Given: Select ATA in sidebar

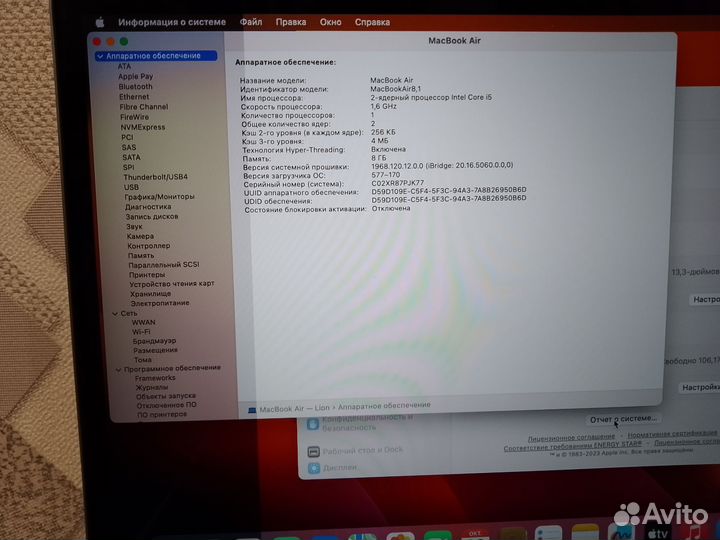Looking at the screenshot, I should point(124,66).
